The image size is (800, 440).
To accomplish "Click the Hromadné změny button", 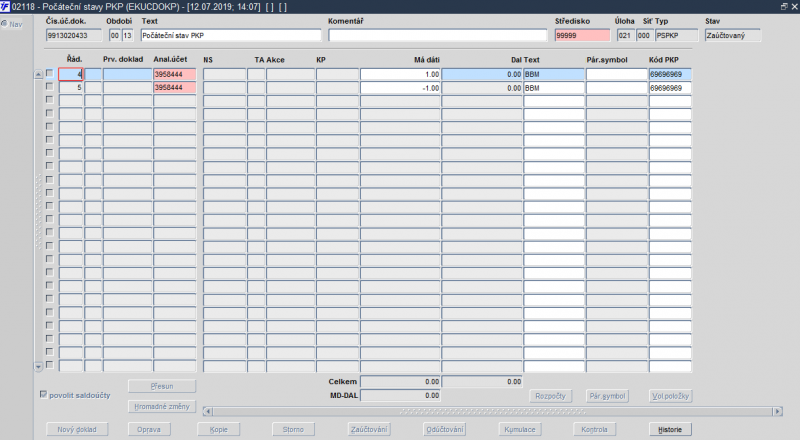I will (x=162, y=406).
